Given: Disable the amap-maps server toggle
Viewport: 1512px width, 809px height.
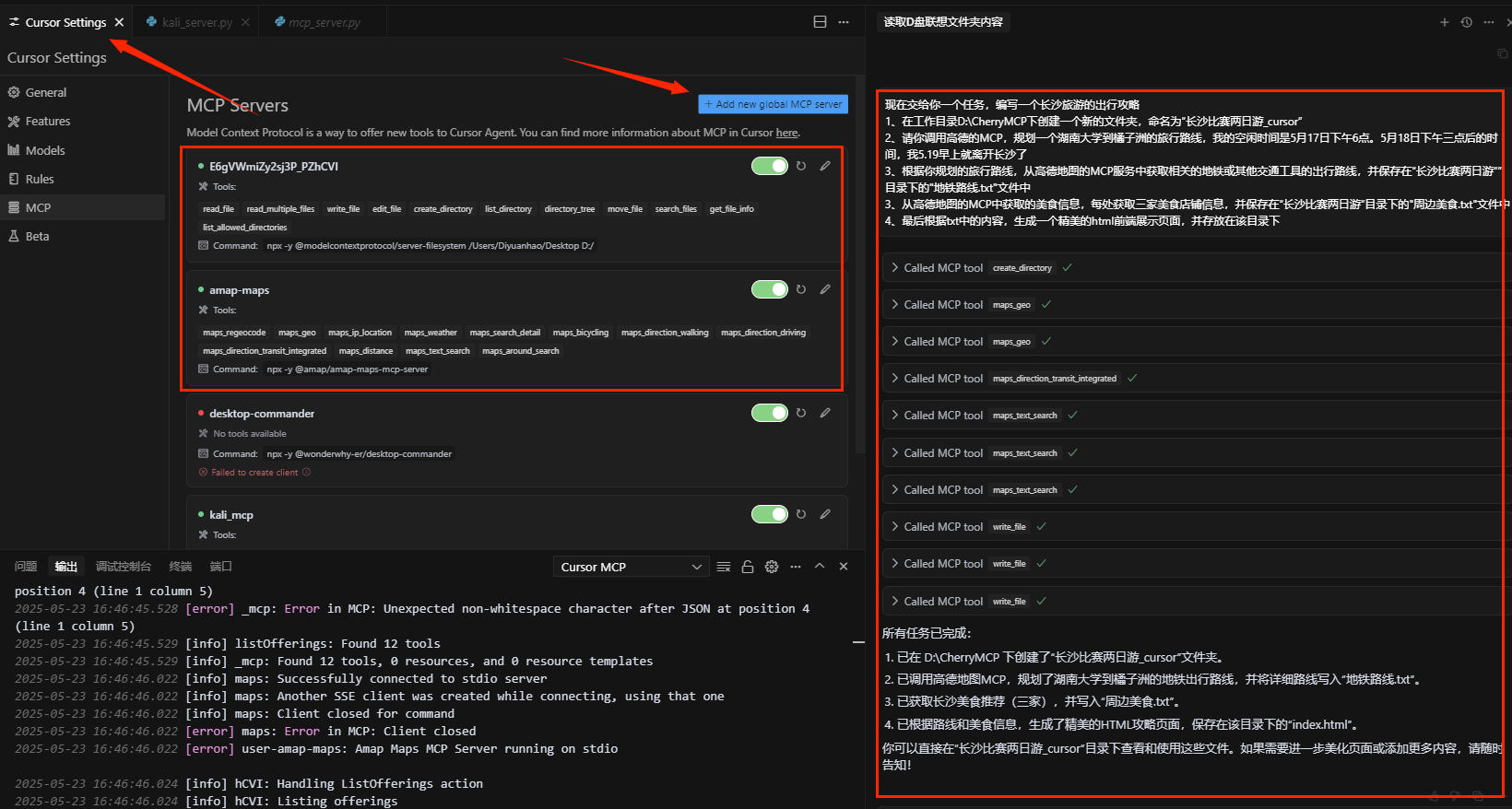Looking at the screenshot, I should click(x=770, y=289).
